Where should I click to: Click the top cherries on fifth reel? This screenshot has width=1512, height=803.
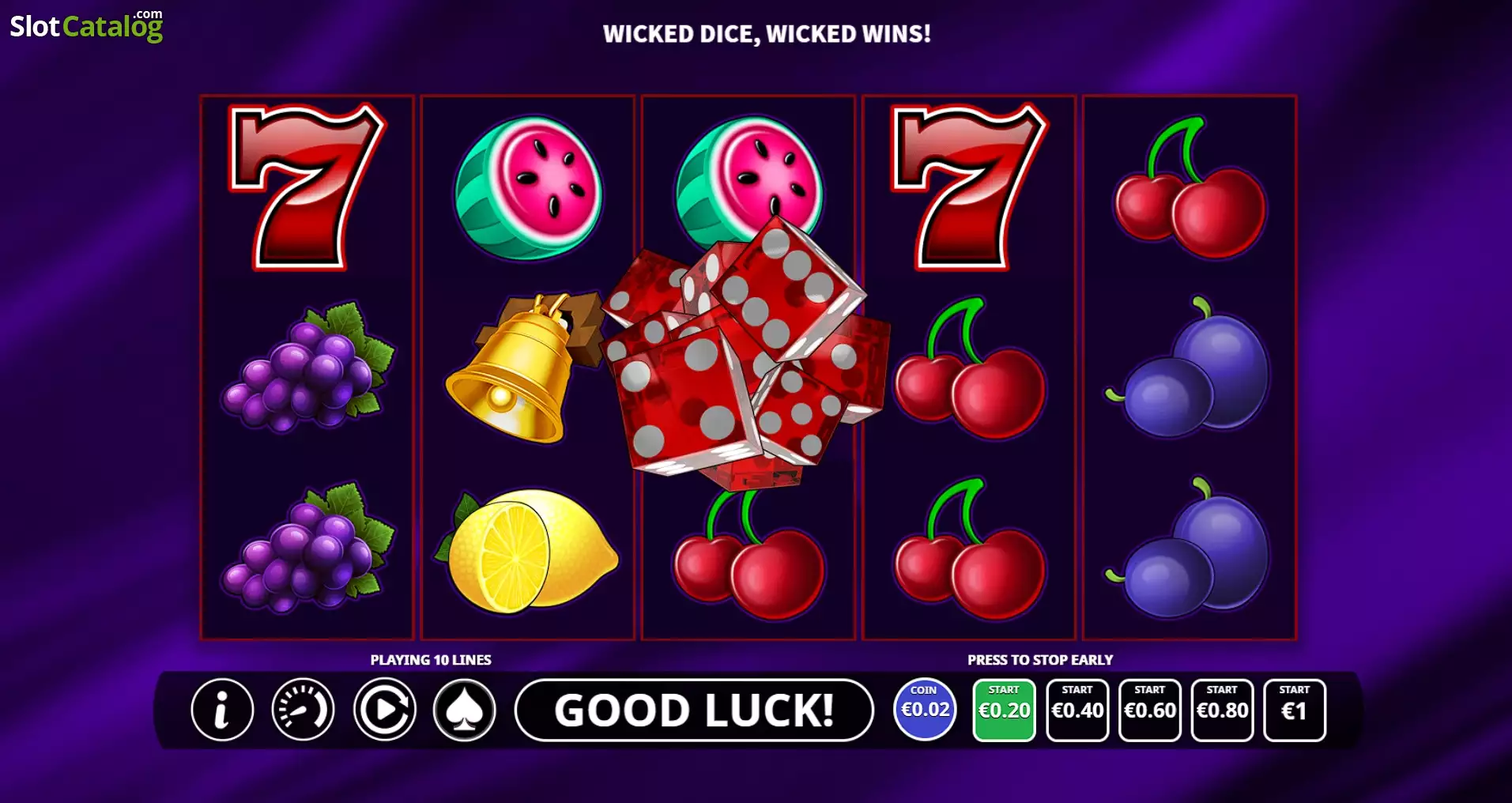[1190, 187]
